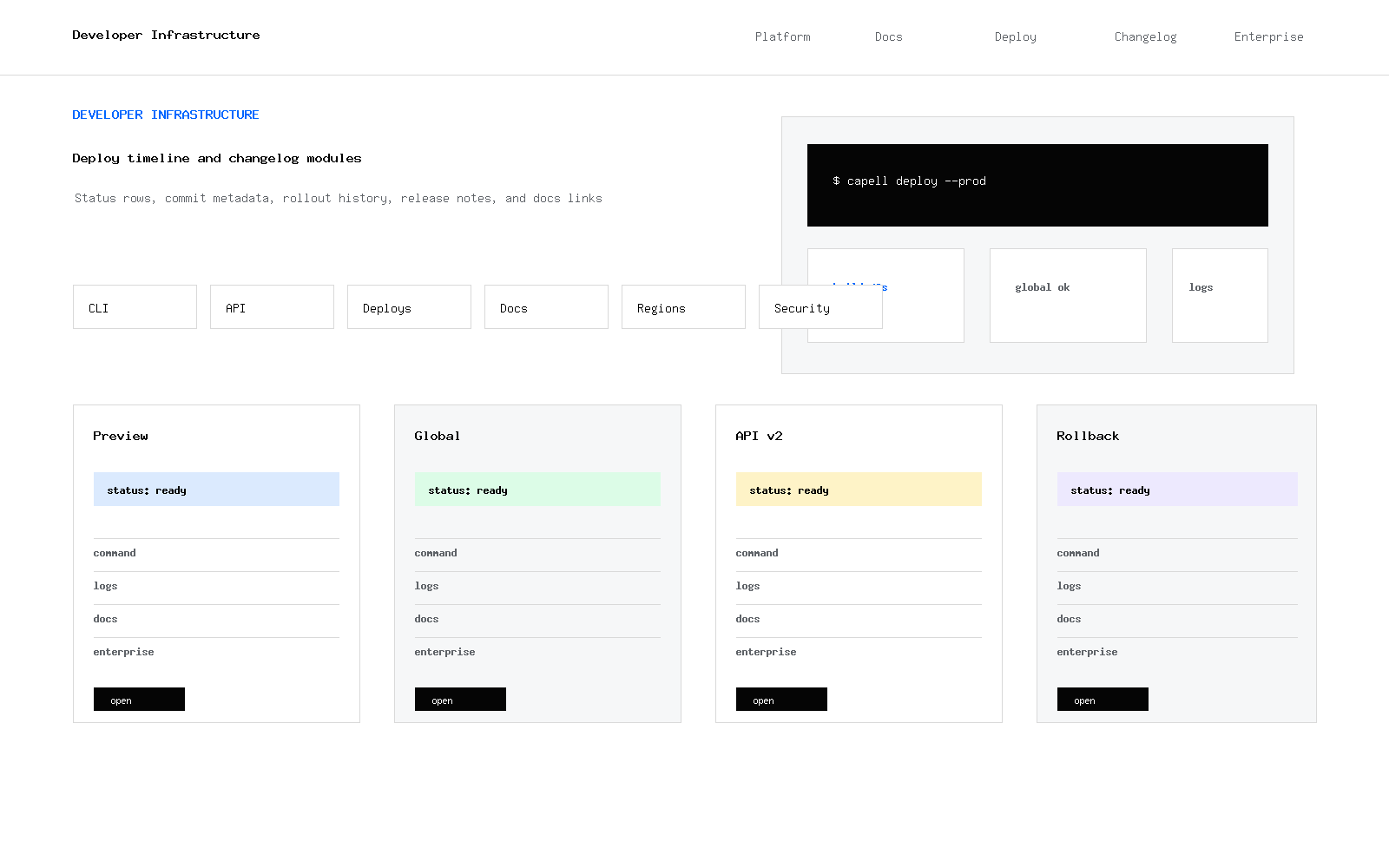Click the 'API v2' card title
Image resolution: width=1389 pixels, height=868 pixels.
[759, 436]
